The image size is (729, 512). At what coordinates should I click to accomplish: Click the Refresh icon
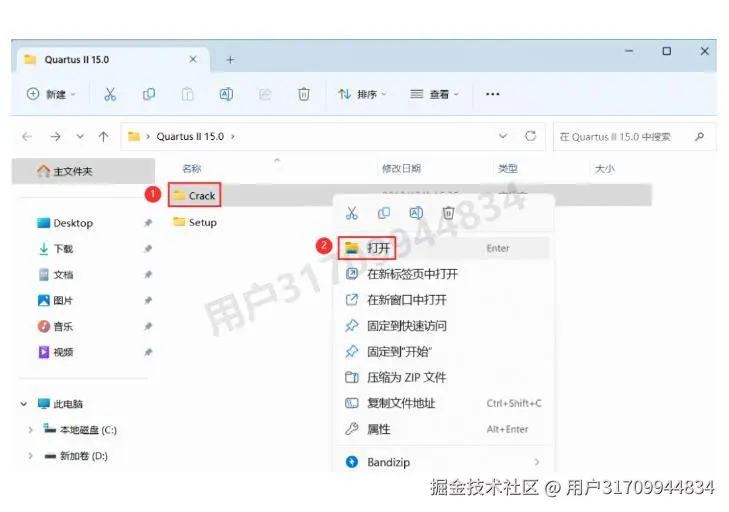point(530,136)
